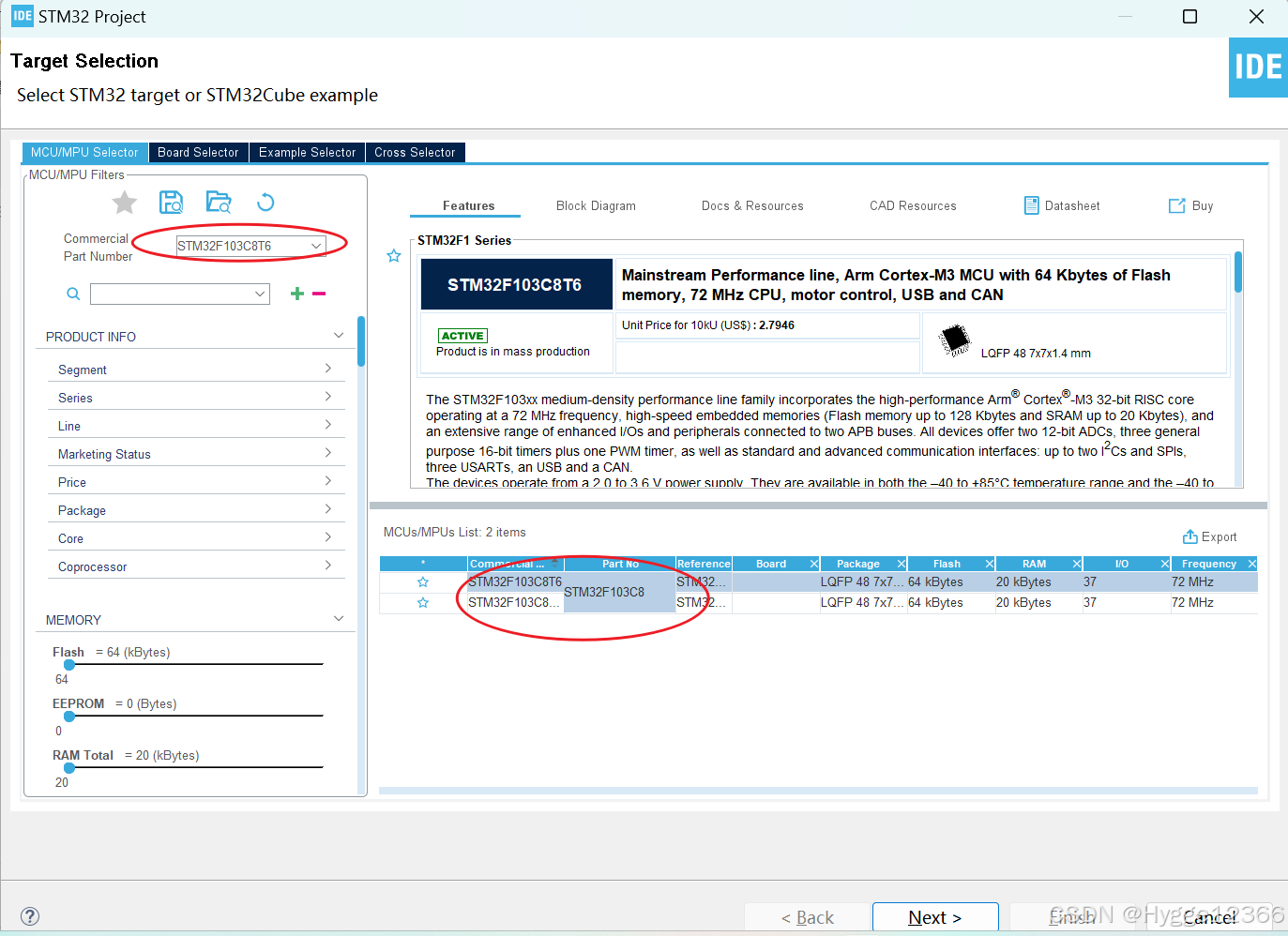Show favorite MCUs star icon
1288x936 pixels.
(125, 203)
